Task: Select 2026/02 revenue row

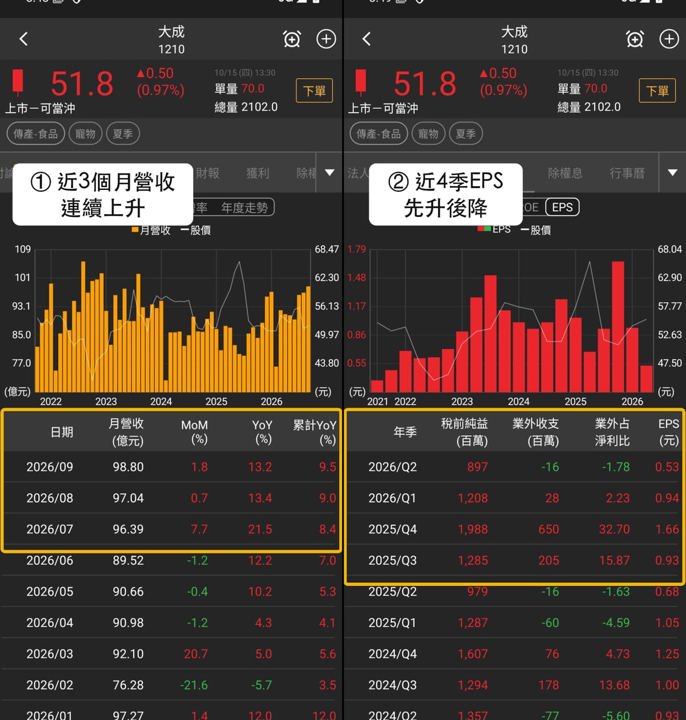Action: [171, 685]
